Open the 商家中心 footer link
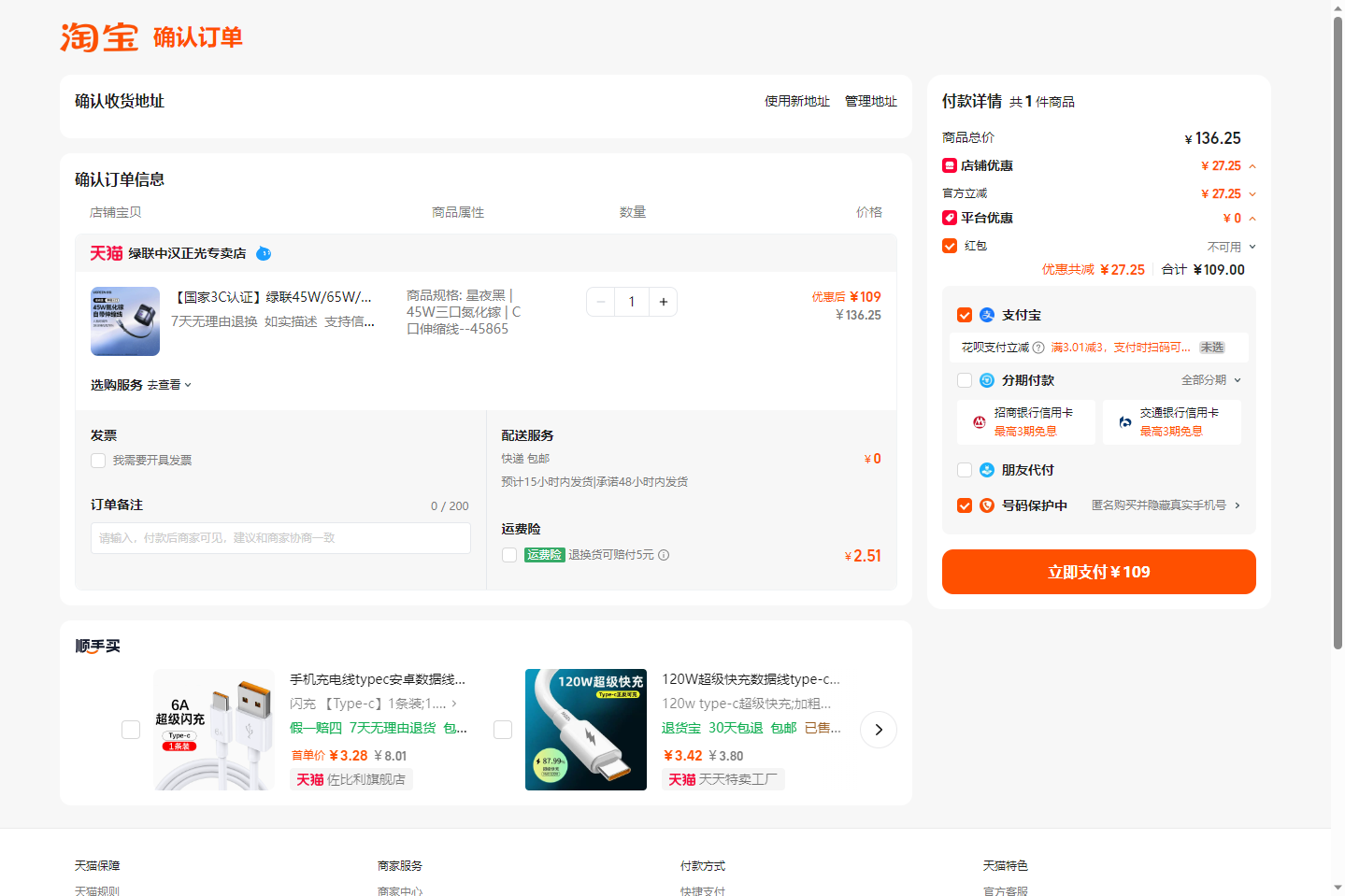This screenshot has width=1345, height=896. (x=400, y=890)
